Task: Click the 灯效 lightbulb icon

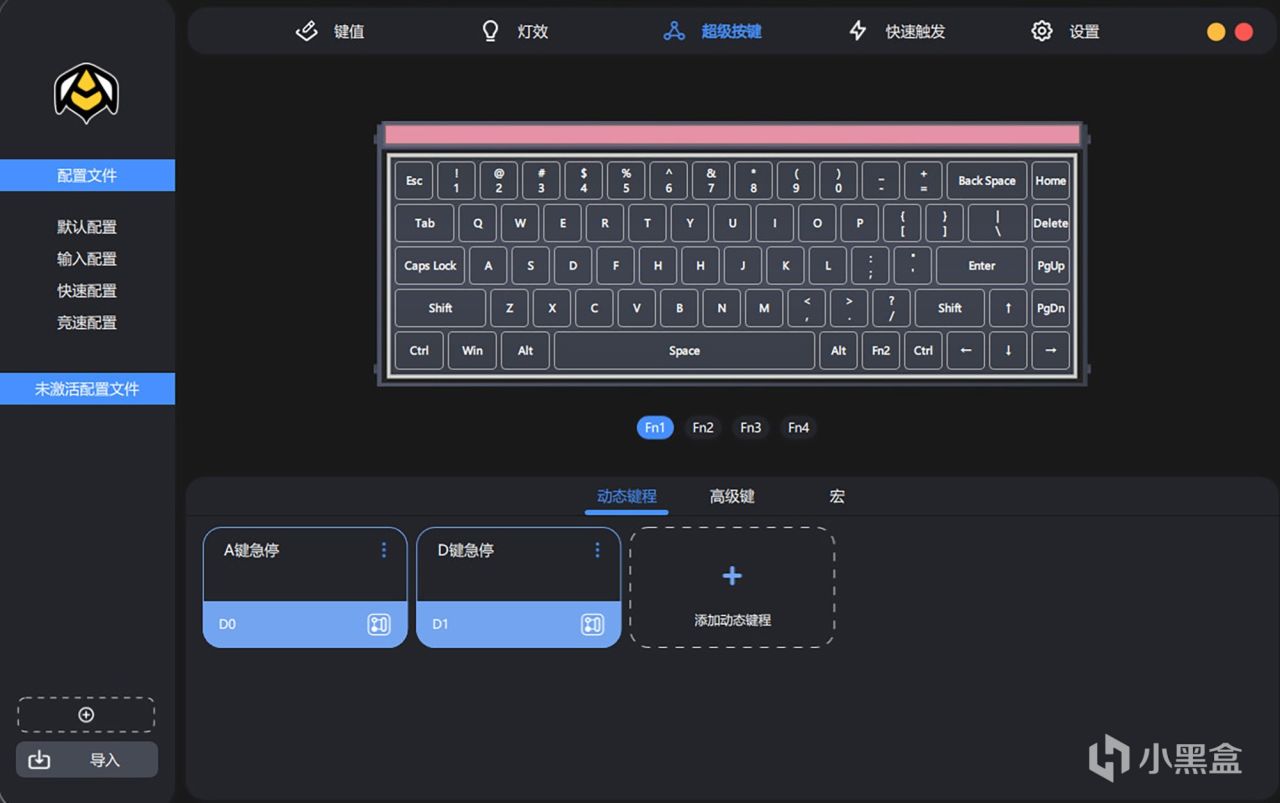Action: [x=490, y=31]
